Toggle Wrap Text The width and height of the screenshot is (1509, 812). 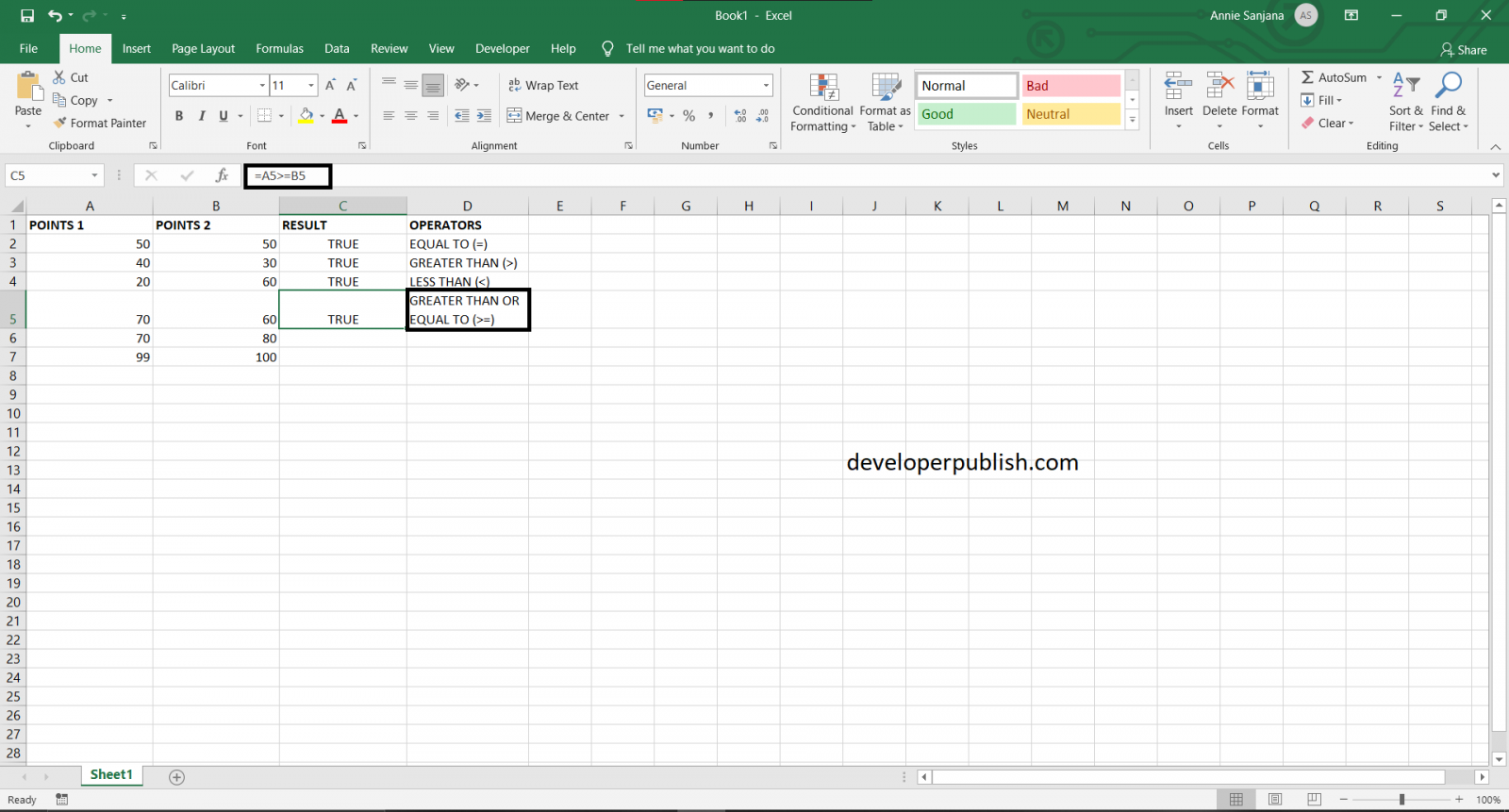pos(543,85)
